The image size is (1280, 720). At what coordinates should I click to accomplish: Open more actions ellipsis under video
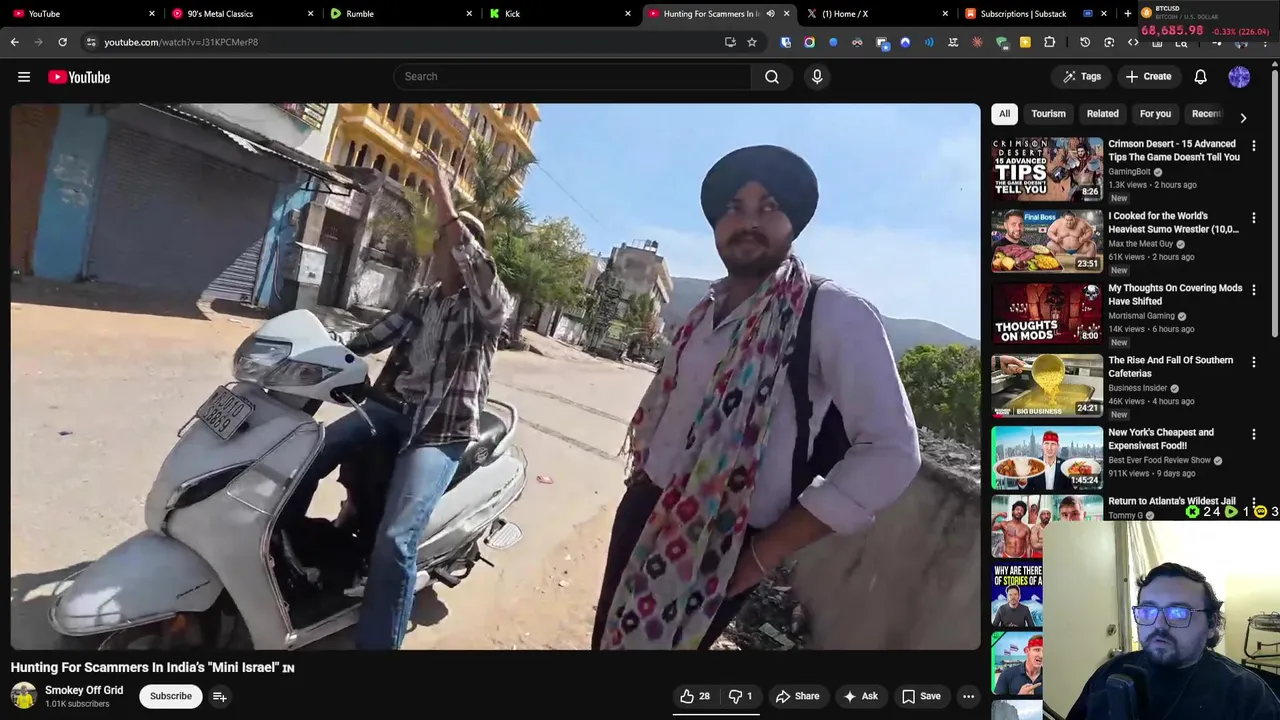click(x=968, y=696)
